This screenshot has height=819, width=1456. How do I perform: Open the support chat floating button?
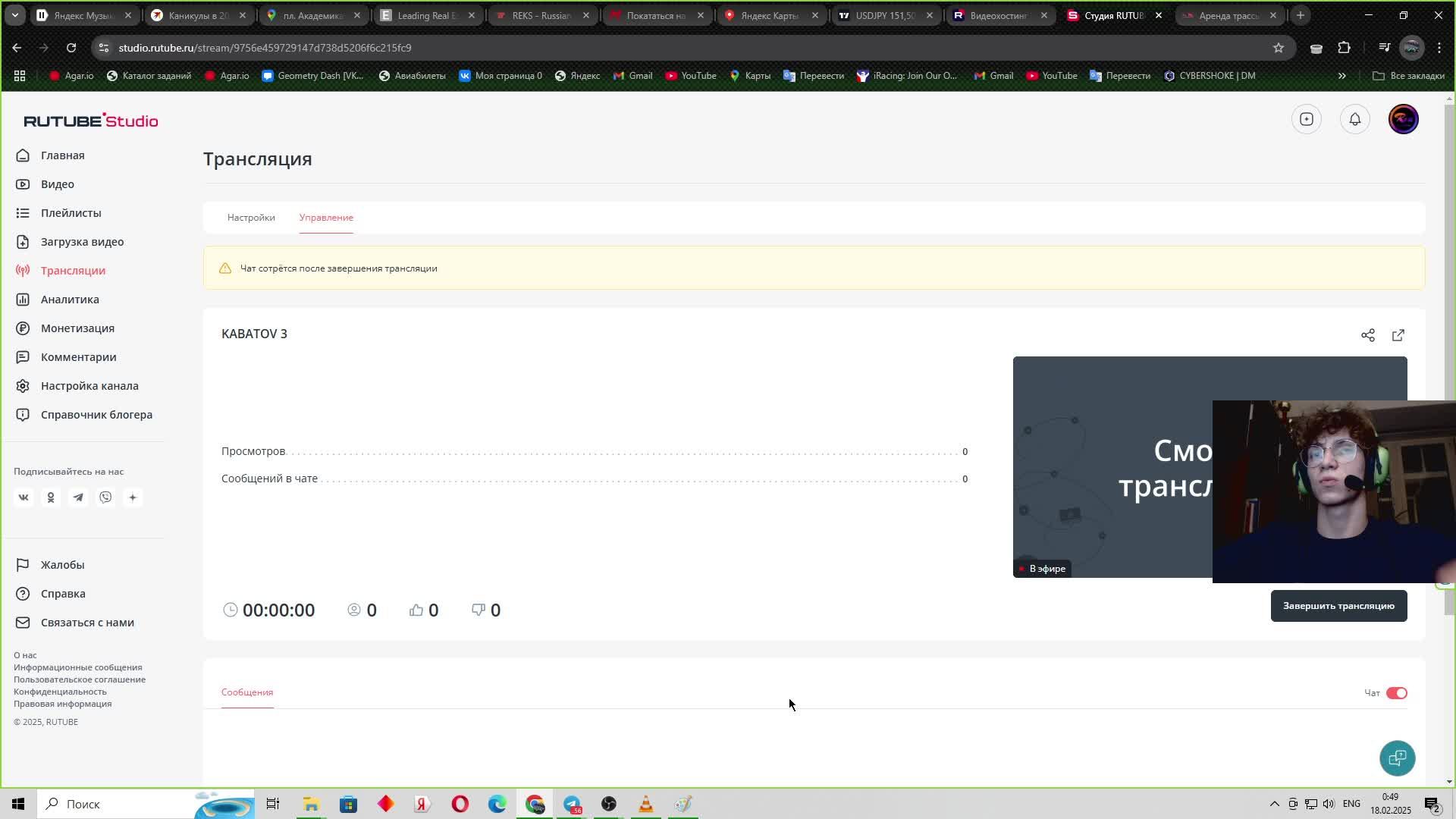[x=1397, y=758]
